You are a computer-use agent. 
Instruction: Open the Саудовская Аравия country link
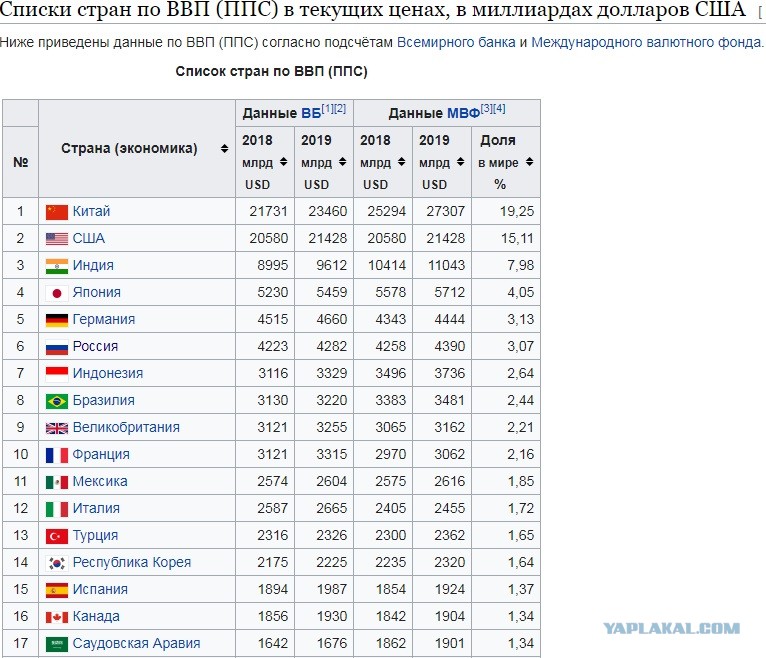coord(136,644)
